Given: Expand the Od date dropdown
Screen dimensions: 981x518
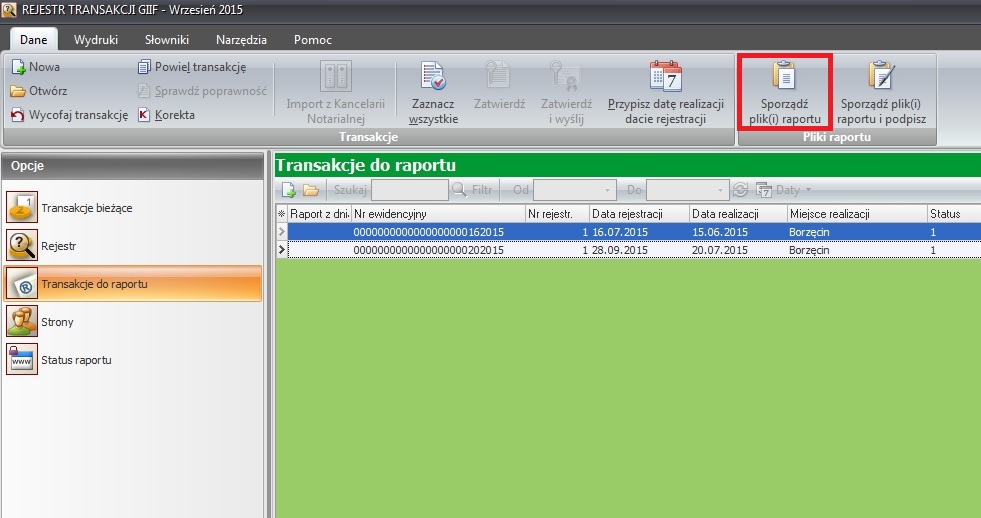Looking at the screenshot, I should click(607, 190).
